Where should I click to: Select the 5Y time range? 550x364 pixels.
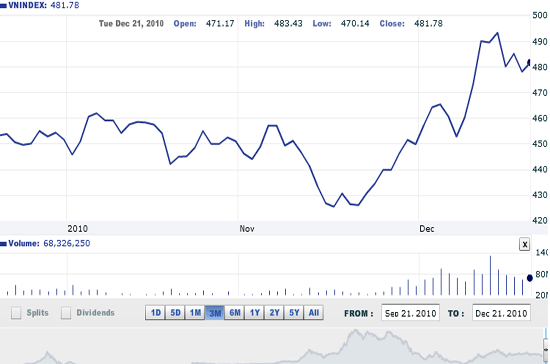point(294,312)
